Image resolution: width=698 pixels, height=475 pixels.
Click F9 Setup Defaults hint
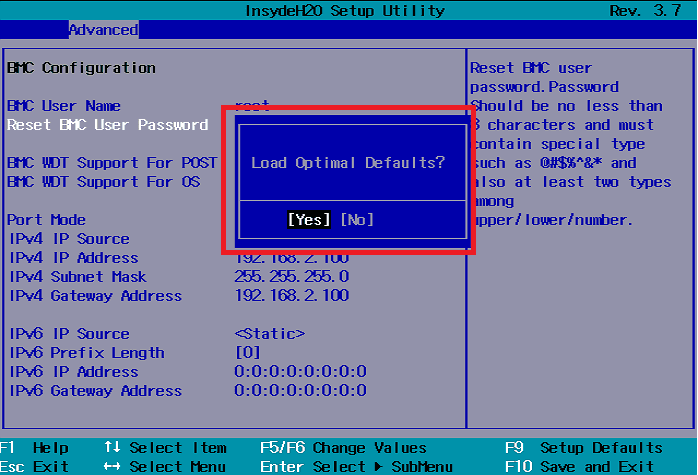click(x=584, y=447)
